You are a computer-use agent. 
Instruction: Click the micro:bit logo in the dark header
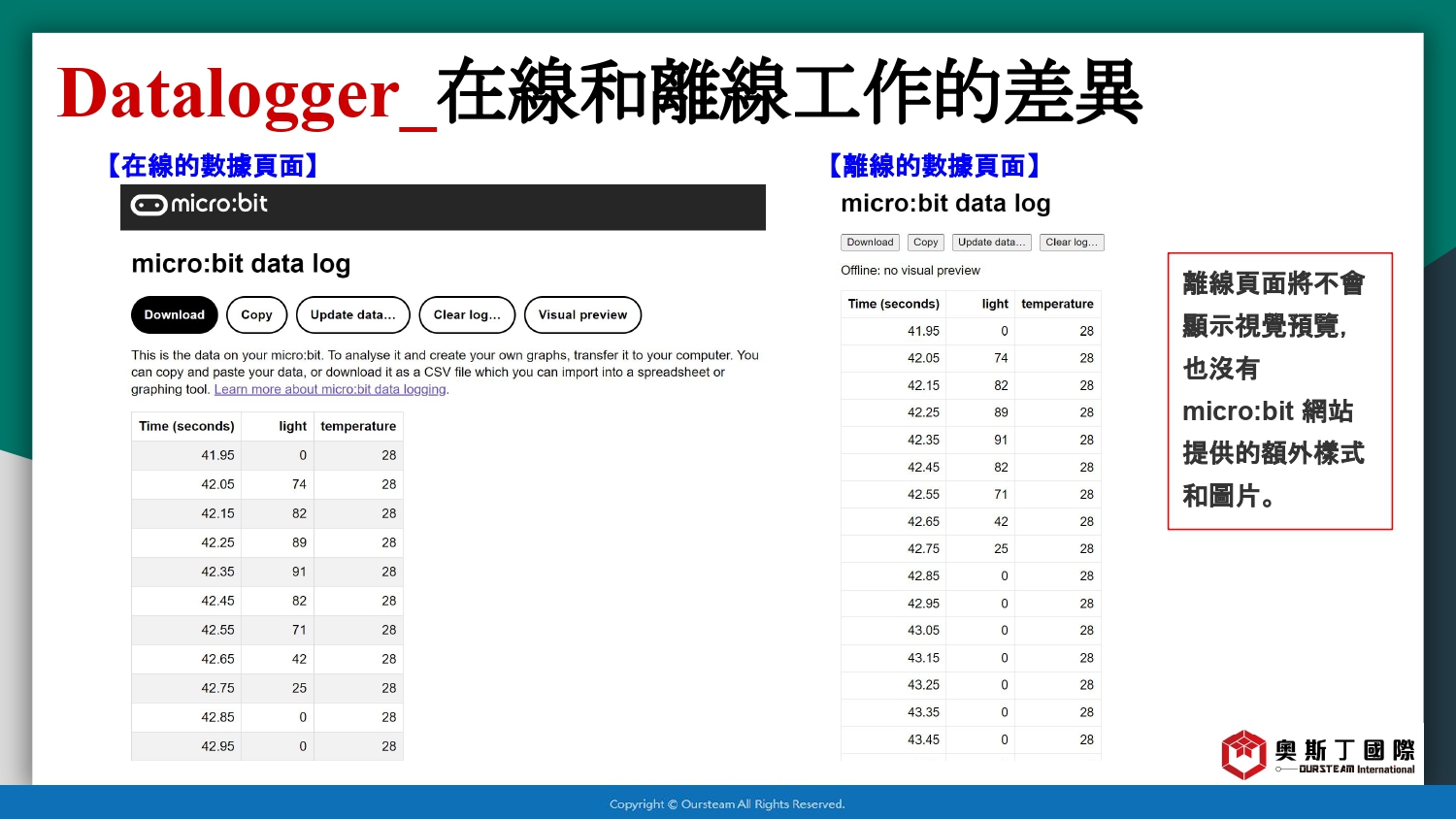[199, 204]
